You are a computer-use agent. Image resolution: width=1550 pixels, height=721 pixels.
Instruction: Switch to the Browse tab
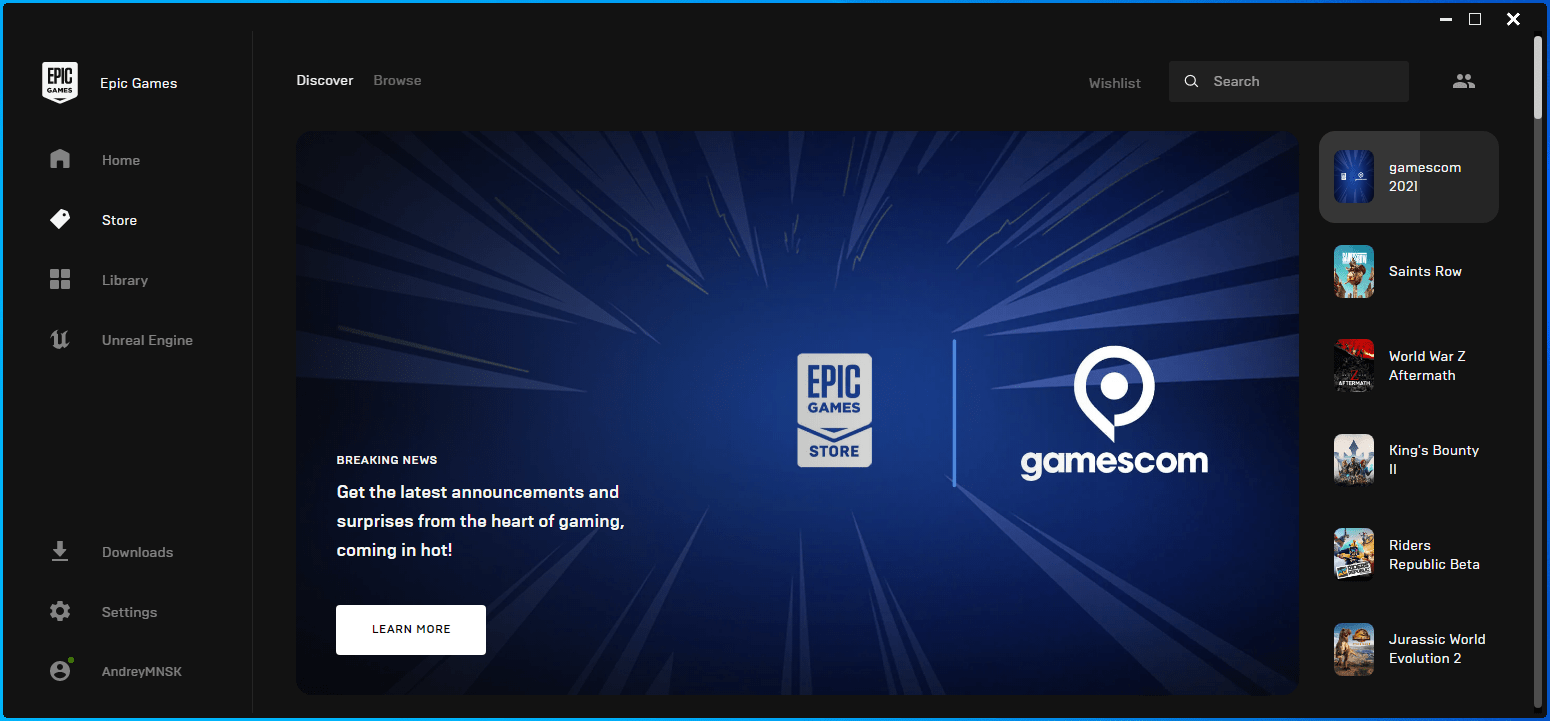point(397,80)
